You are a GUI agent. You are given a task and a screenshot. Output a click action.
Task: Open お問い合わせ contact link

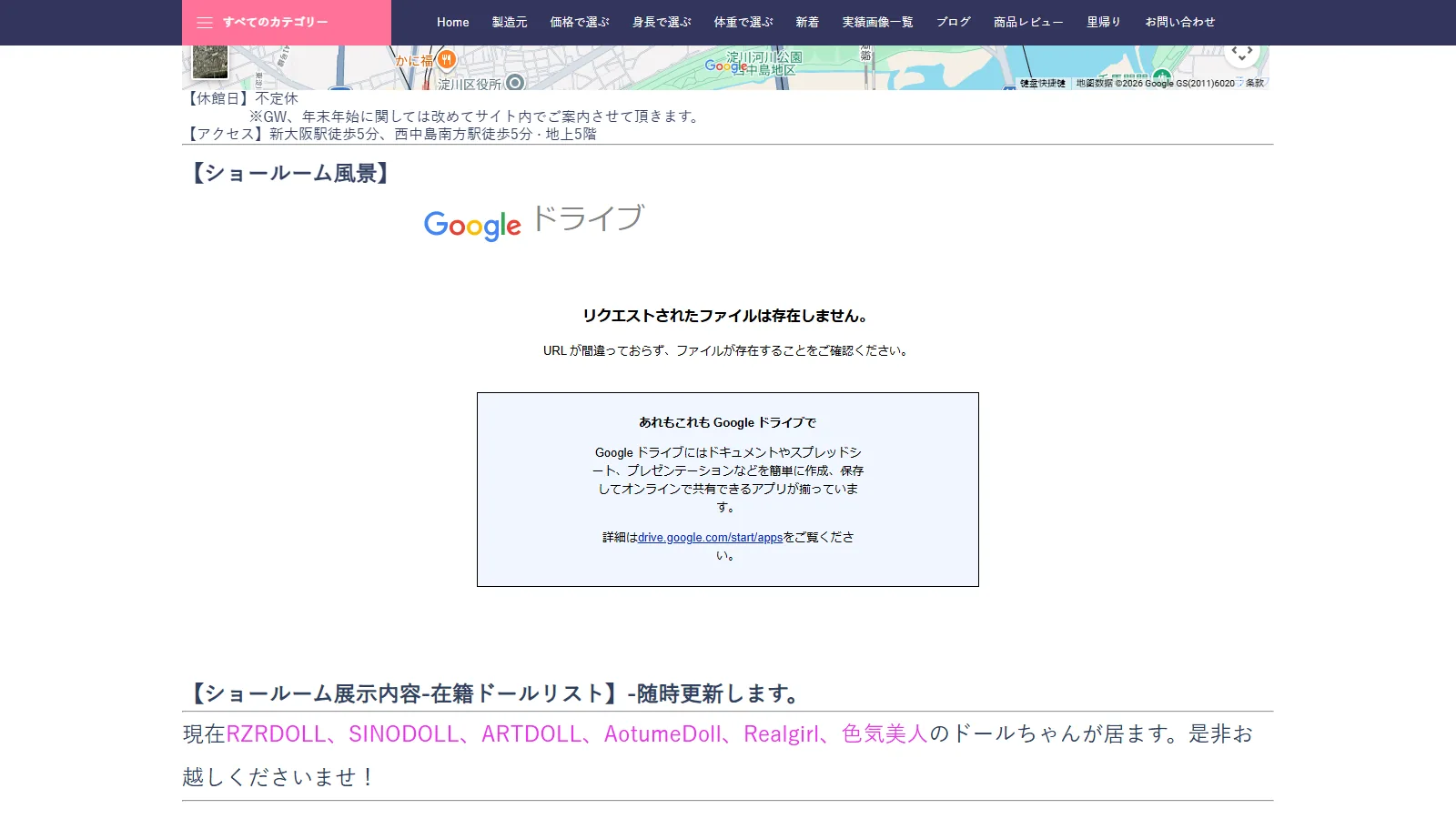1180,23
